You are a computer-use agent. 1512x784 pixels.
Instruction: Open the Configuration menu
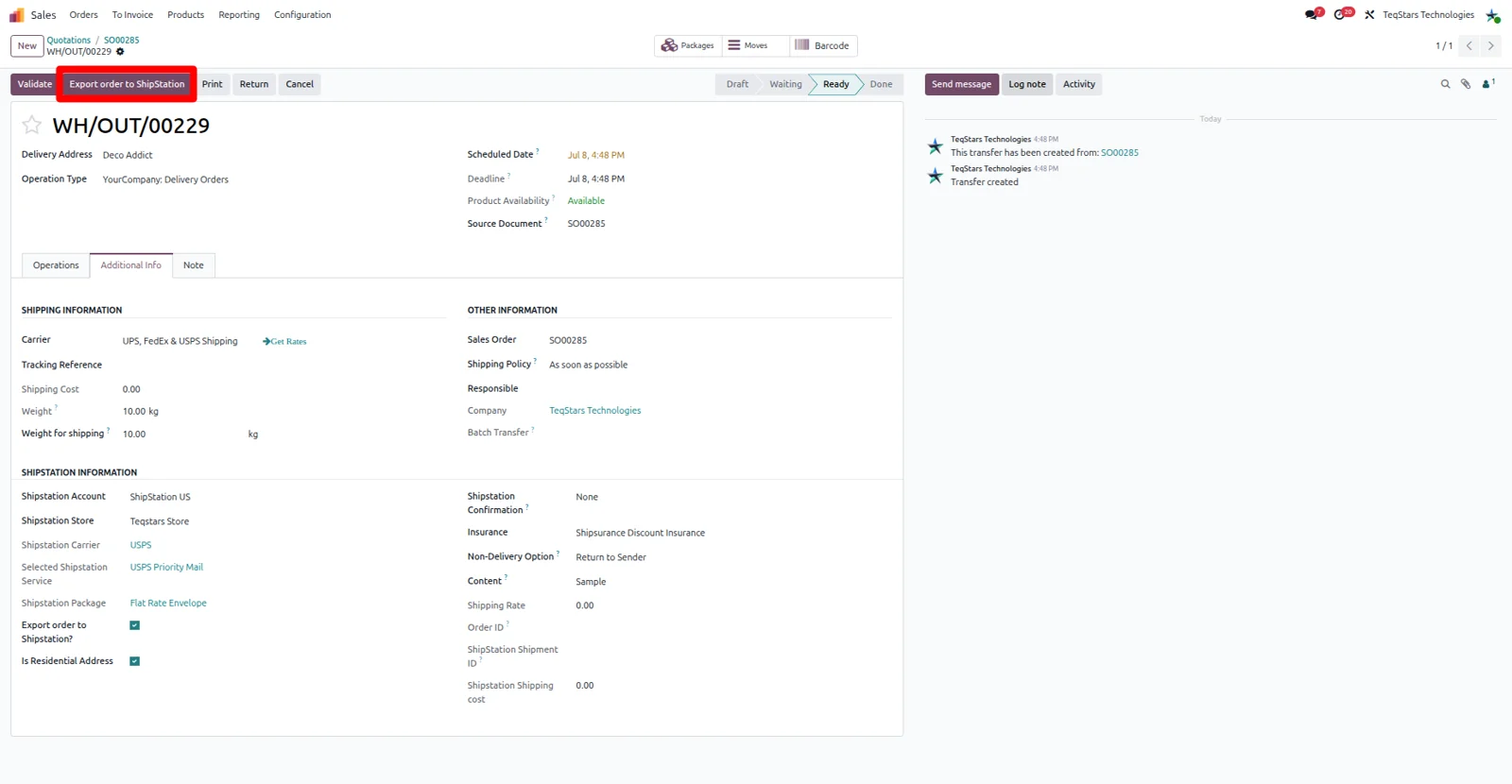302,15
